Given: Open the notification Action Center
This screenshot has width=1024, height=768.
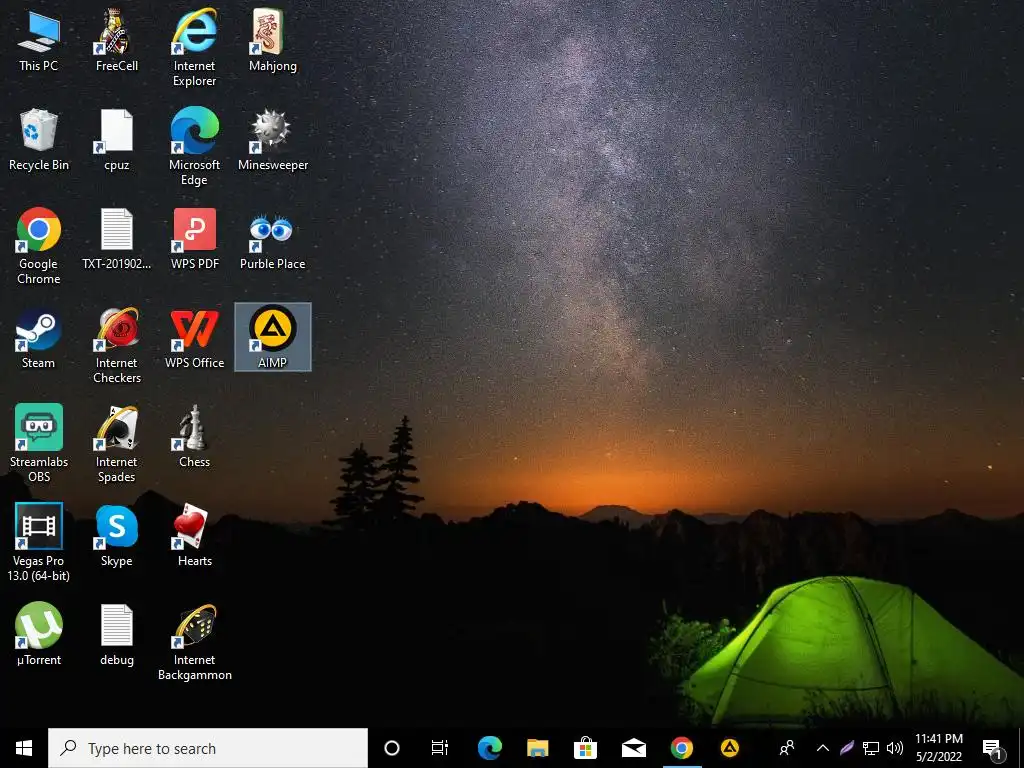Looking at the screenshot, I should tap(992, 749).
